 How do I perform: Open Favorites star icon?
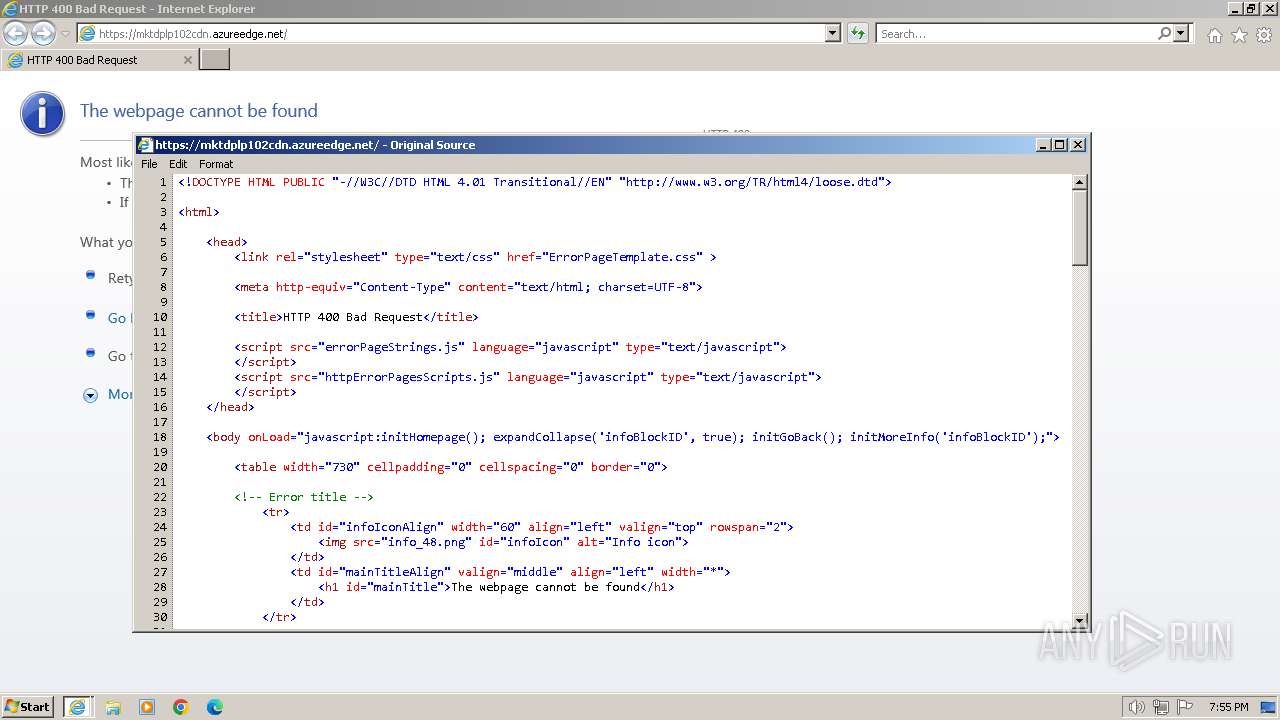pos(1239,35)
